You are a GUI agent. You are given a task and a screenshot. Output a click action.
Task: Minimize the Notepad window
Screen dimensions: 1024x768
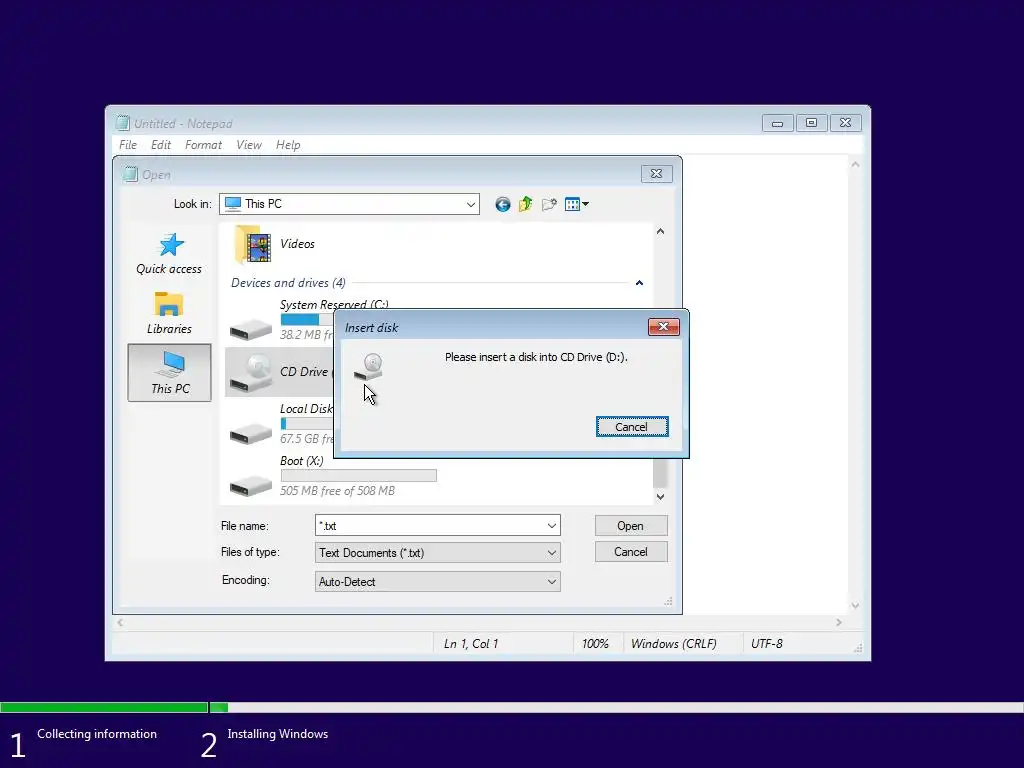[777, 123]
